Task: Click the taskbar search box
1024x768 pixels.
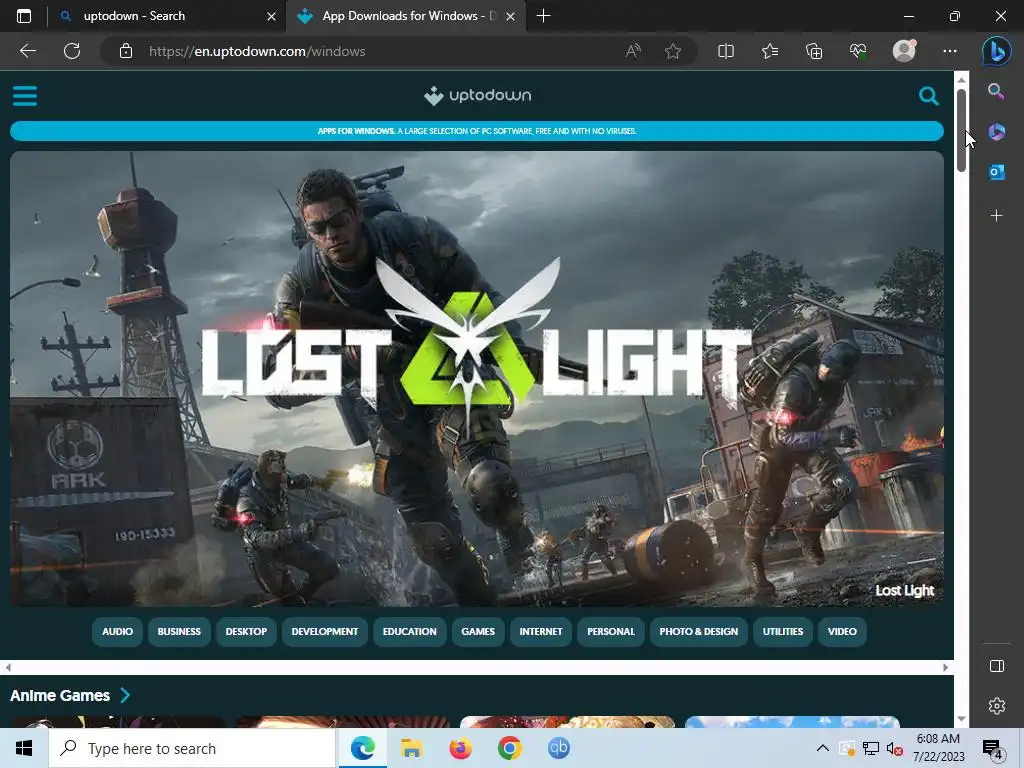Action: pos(192,748)
